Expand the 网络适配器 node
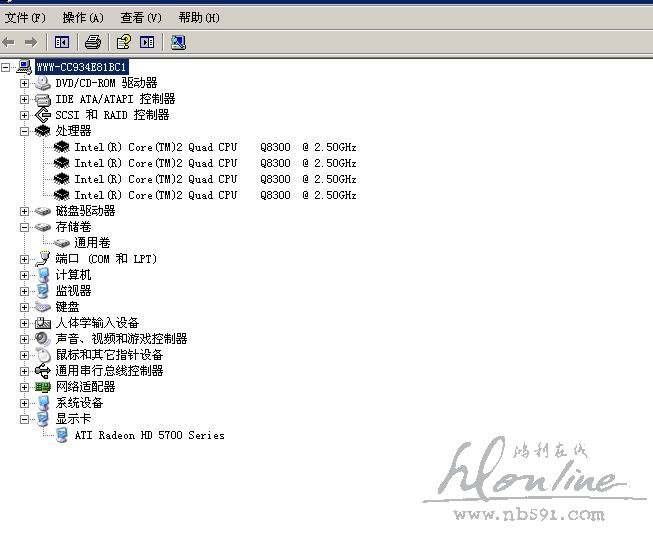This screenshot has height=539, width=653. 25,387
